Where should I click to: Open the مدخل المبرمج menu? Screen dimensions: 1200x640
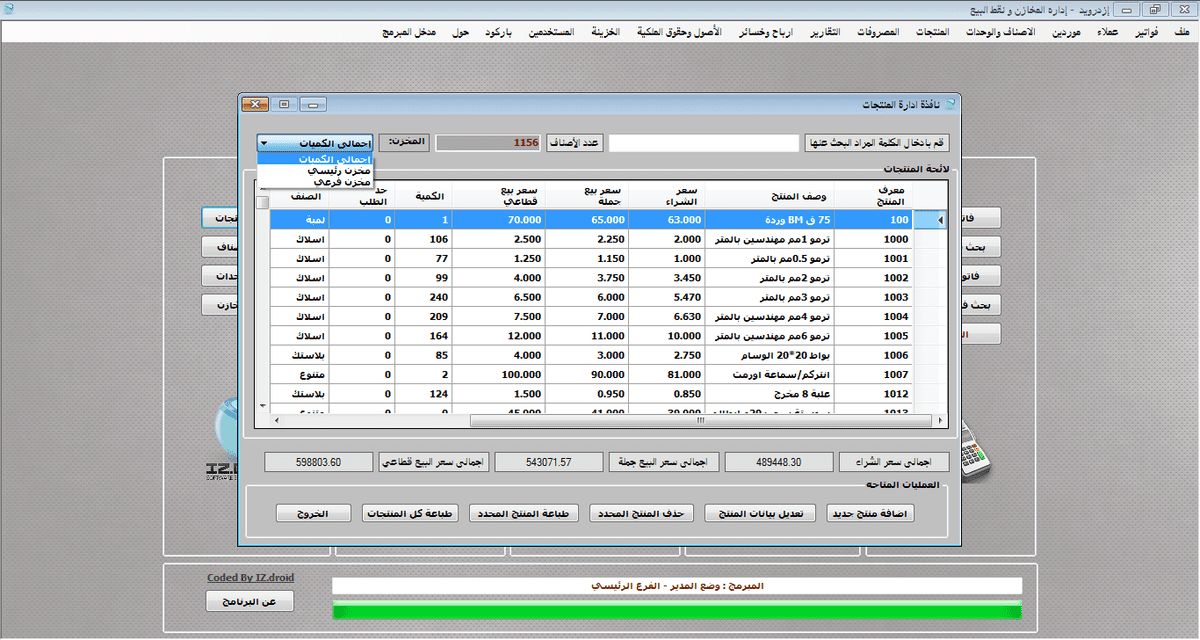tap(410, 32)
